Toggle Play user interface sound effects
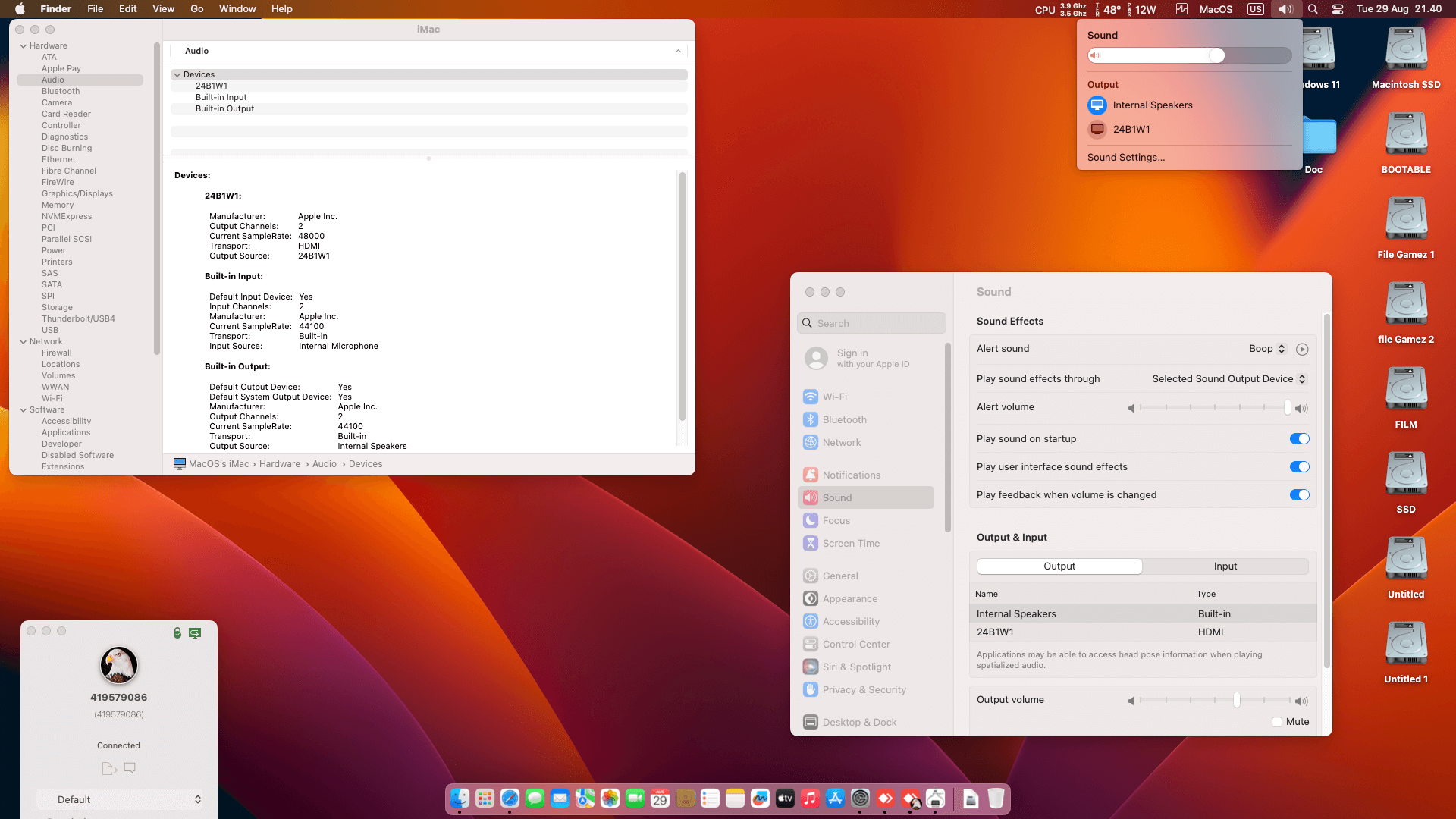Image resolution: width=1456 pixels, height=819 pixels. coord(1299,467)
